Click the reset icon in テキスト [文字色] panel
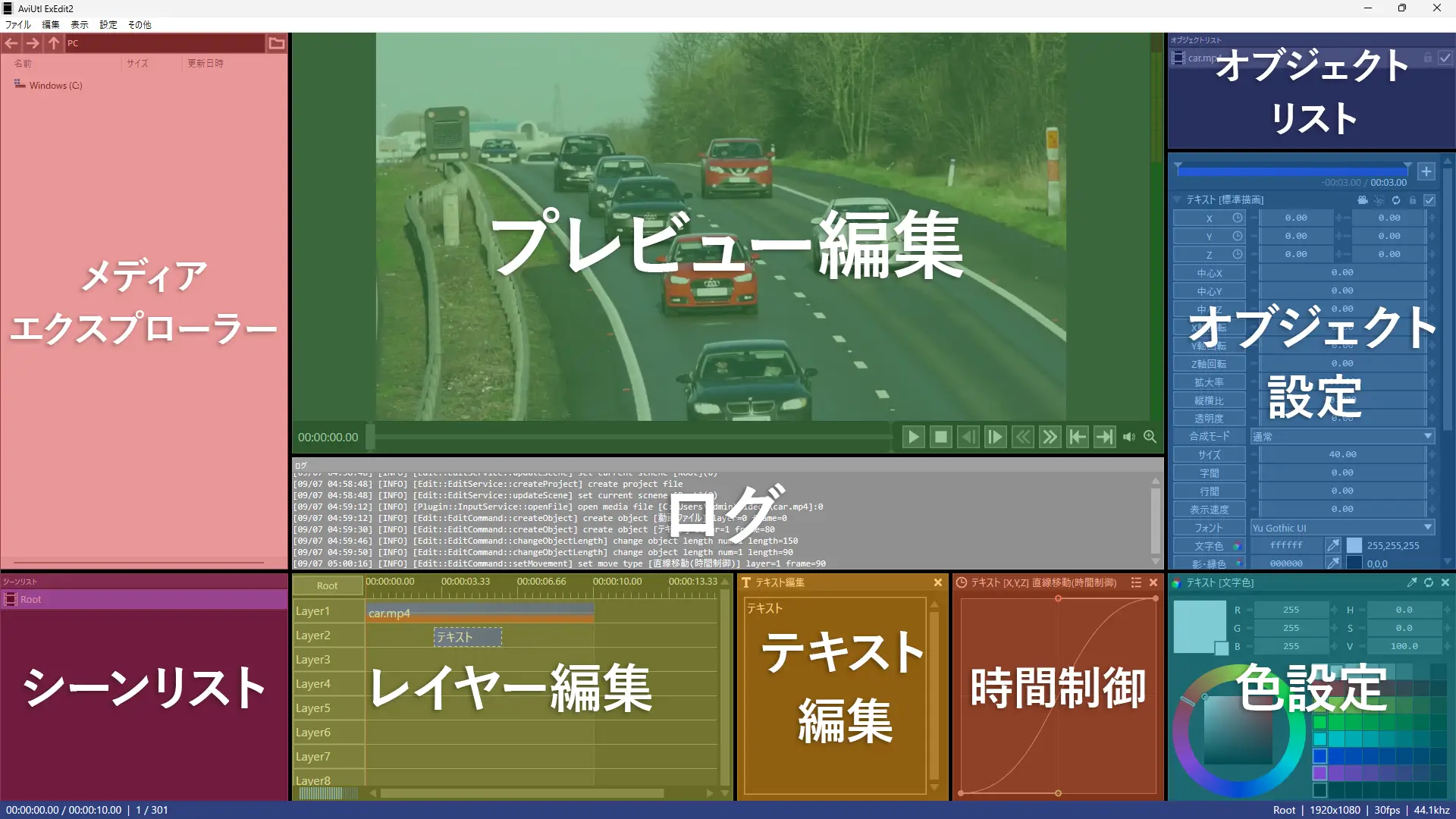The height and width of the screenshot is (819, 1456). coord(1429,582)
